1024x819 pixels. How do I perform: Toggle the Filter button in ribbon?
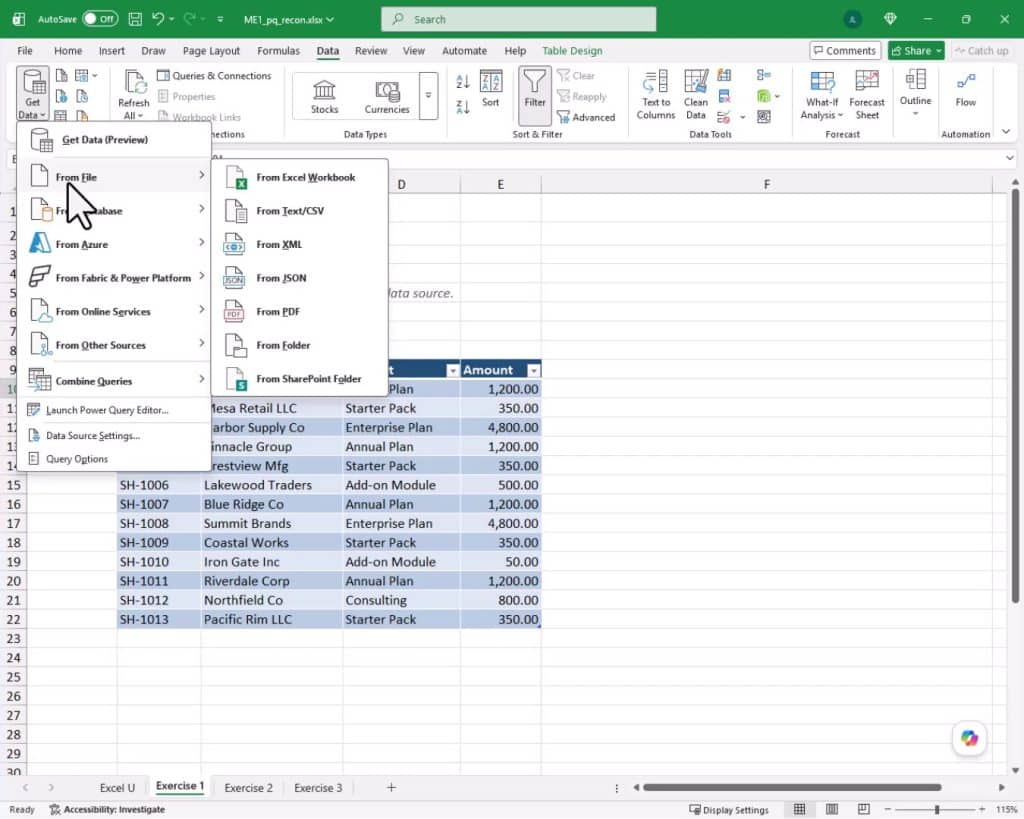pos(534,95)
